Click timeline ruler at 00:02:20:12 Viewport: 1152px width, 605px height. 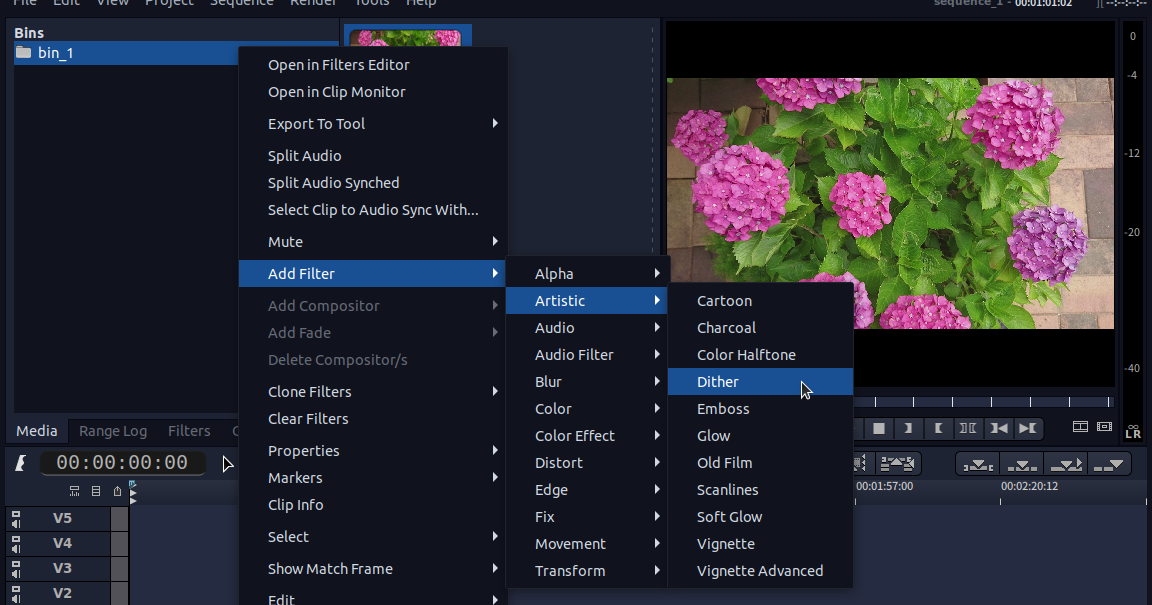pos(1029,487)
